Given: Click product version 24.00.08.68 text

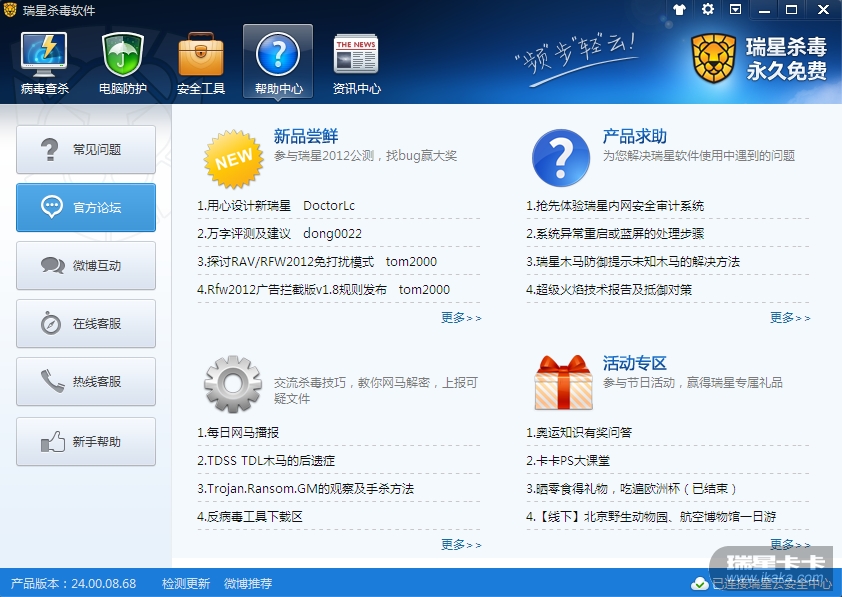Looking at the screenshot, I should [x=74, y=584].
